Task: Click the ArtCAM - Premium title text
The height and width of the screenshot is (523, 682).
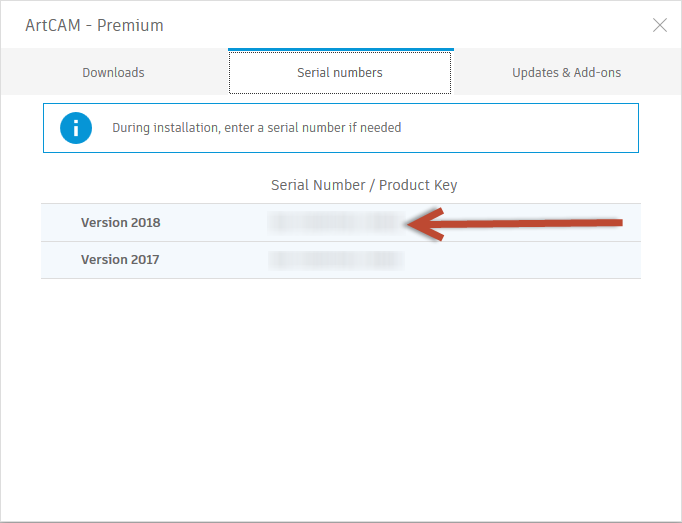Action: (x=94, y=25)
